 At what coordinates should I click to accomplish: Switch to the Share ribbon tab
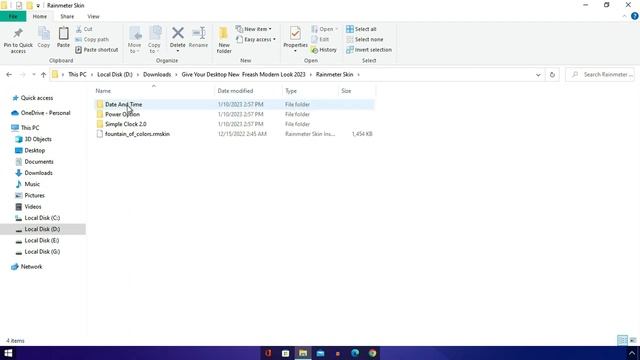coord(67,17)
